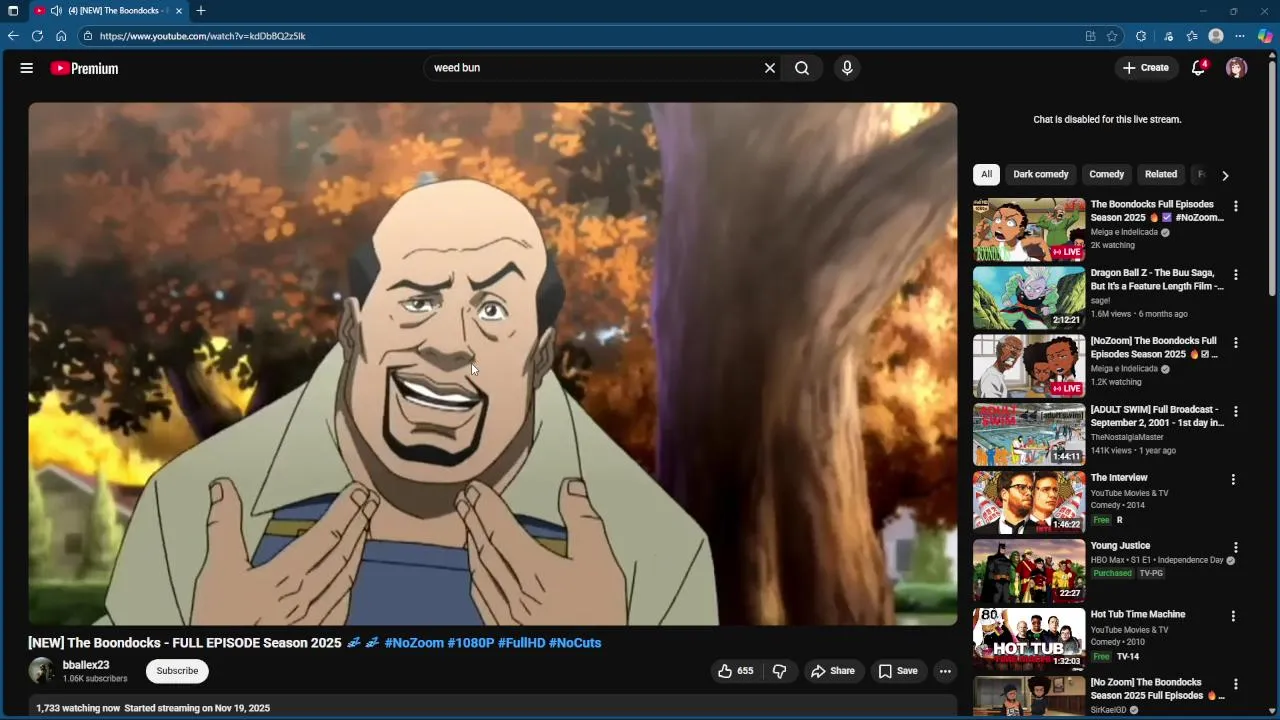1280x720 pixels.
Task: Open the account avatar menu
Action: coord(1237,68)
